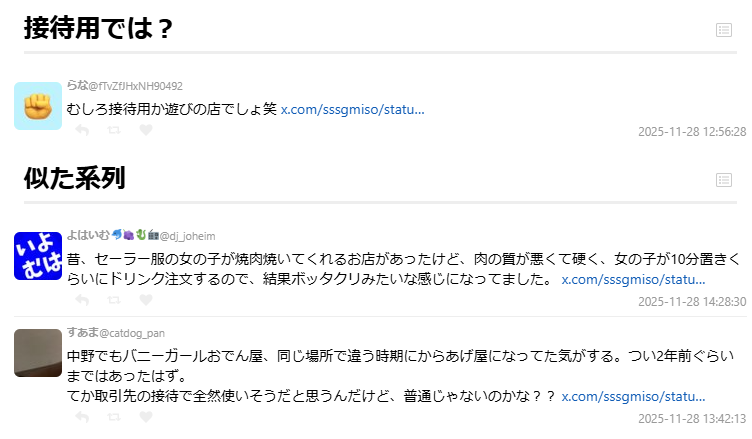This screenshot has height=439, width=752.
Task: Visit @catdog_pan profile username
Action: pyautogui.click(x=132, y=332)
